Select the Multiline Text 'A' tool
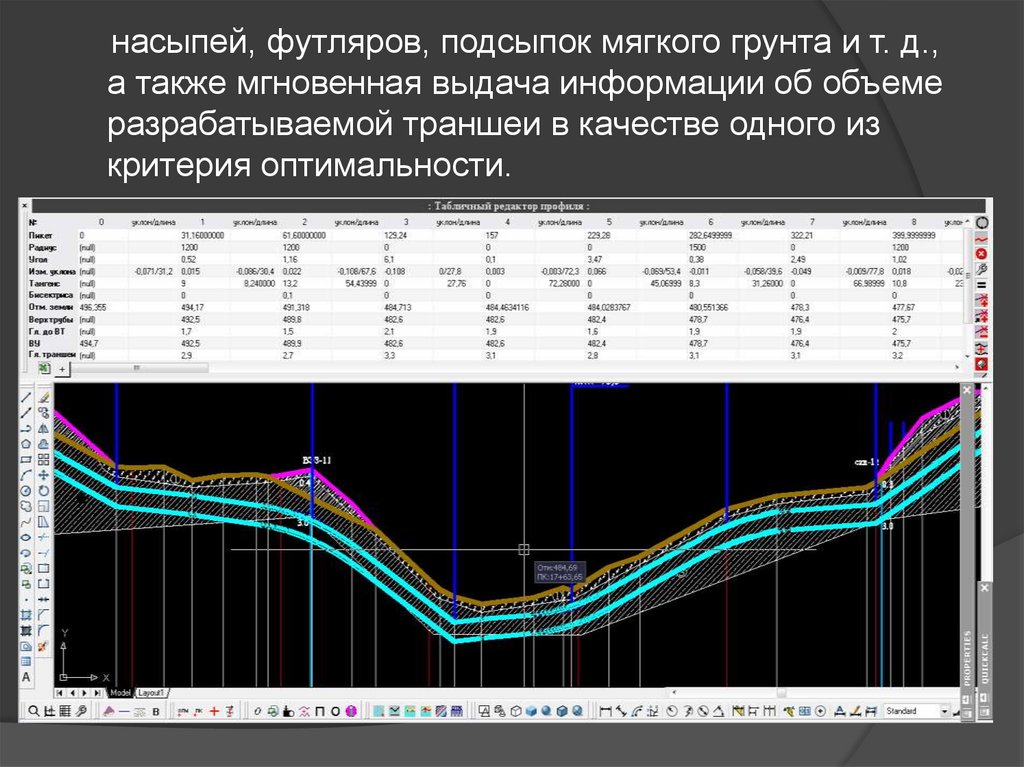Screen dimensions: 1024x767 pyautogui.click(x=26, y=677)
